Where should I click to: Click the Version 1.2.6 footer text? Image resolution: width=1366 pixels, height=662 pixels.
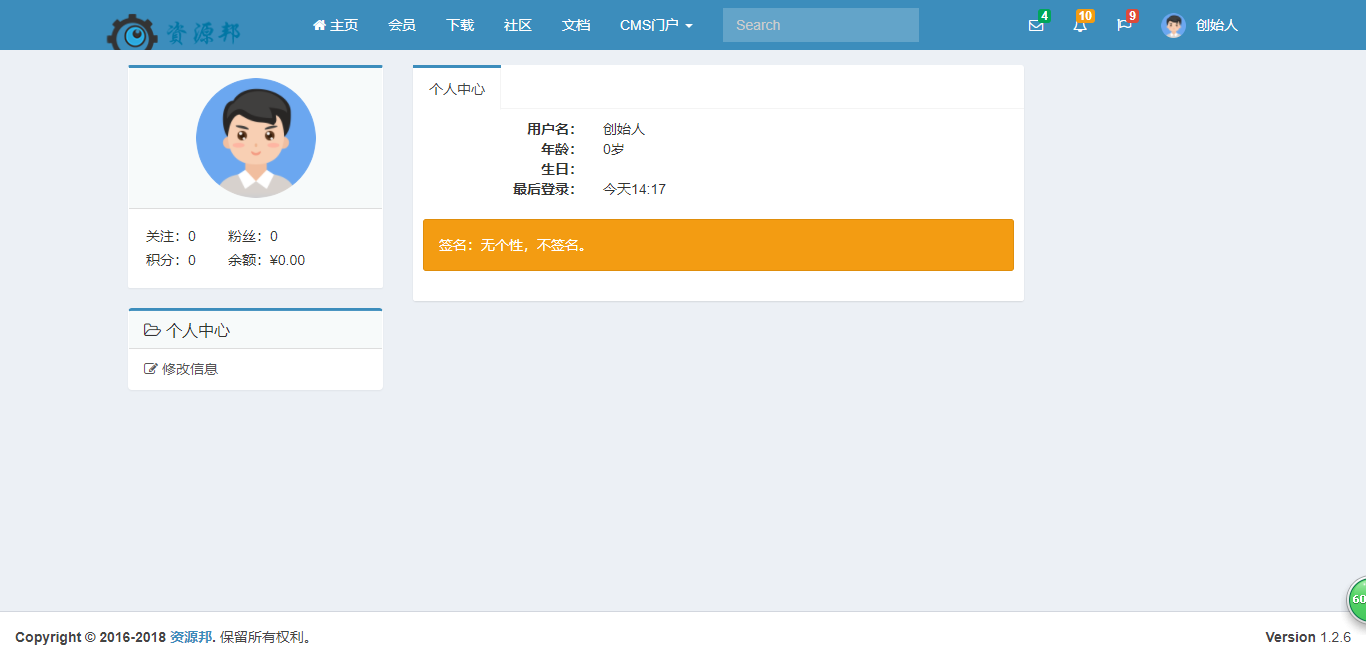click(1308, 637)
